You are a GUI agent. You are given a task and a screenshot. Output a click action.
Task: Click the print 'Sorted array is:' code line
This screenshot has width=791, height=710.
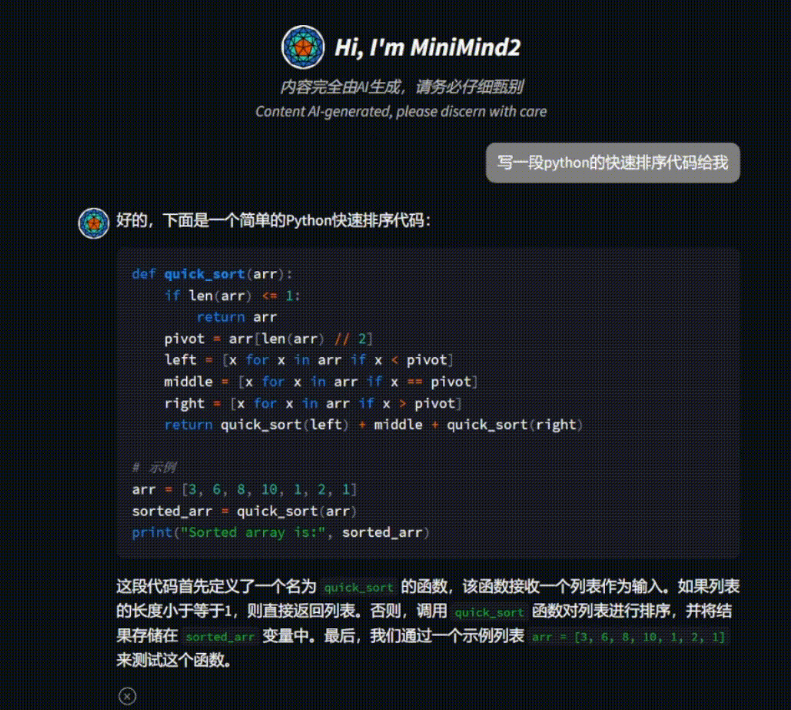280,532
